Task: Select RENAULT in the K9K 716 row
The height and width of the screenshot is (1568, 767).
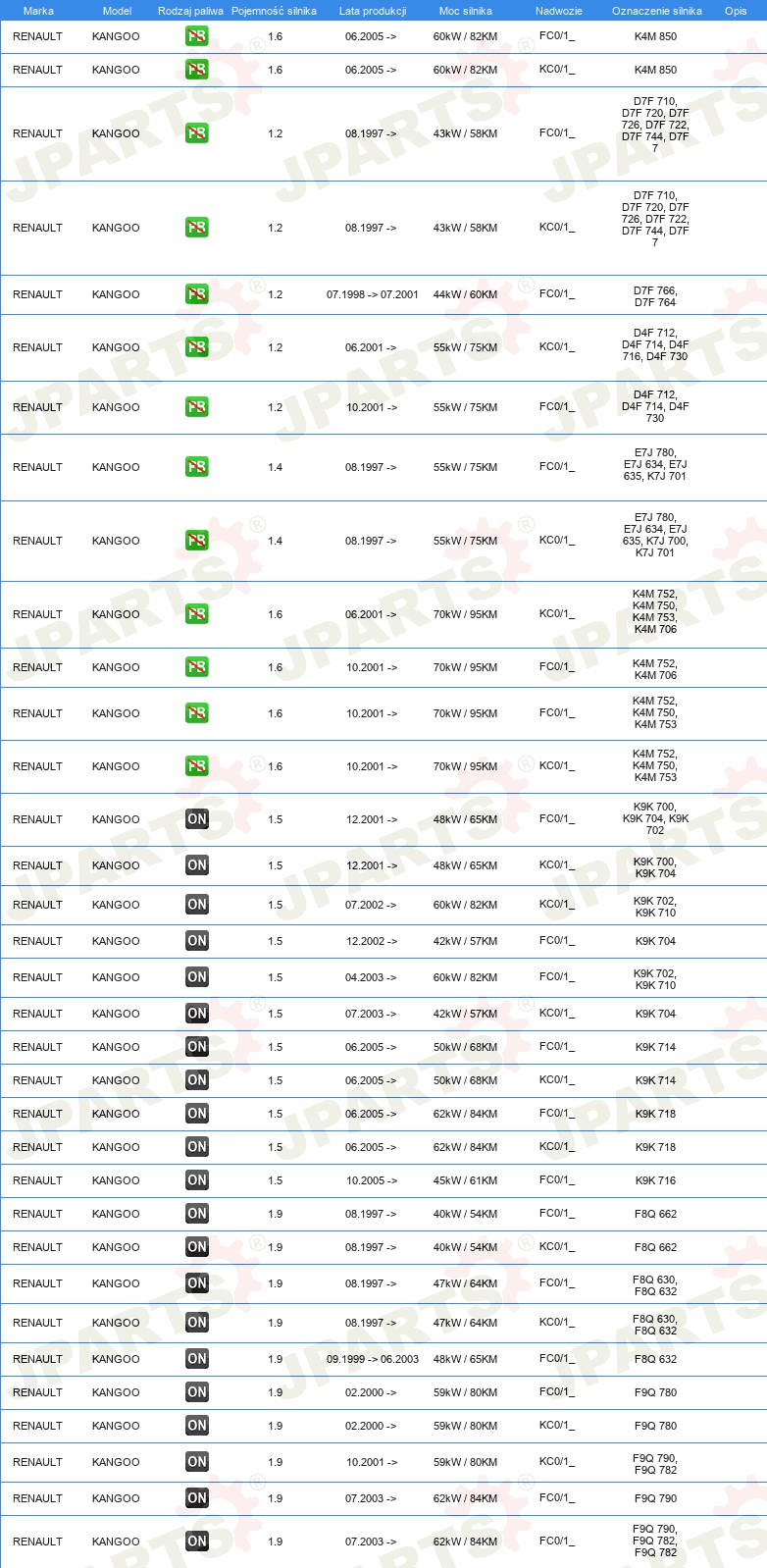Action: pos(37,1180)
